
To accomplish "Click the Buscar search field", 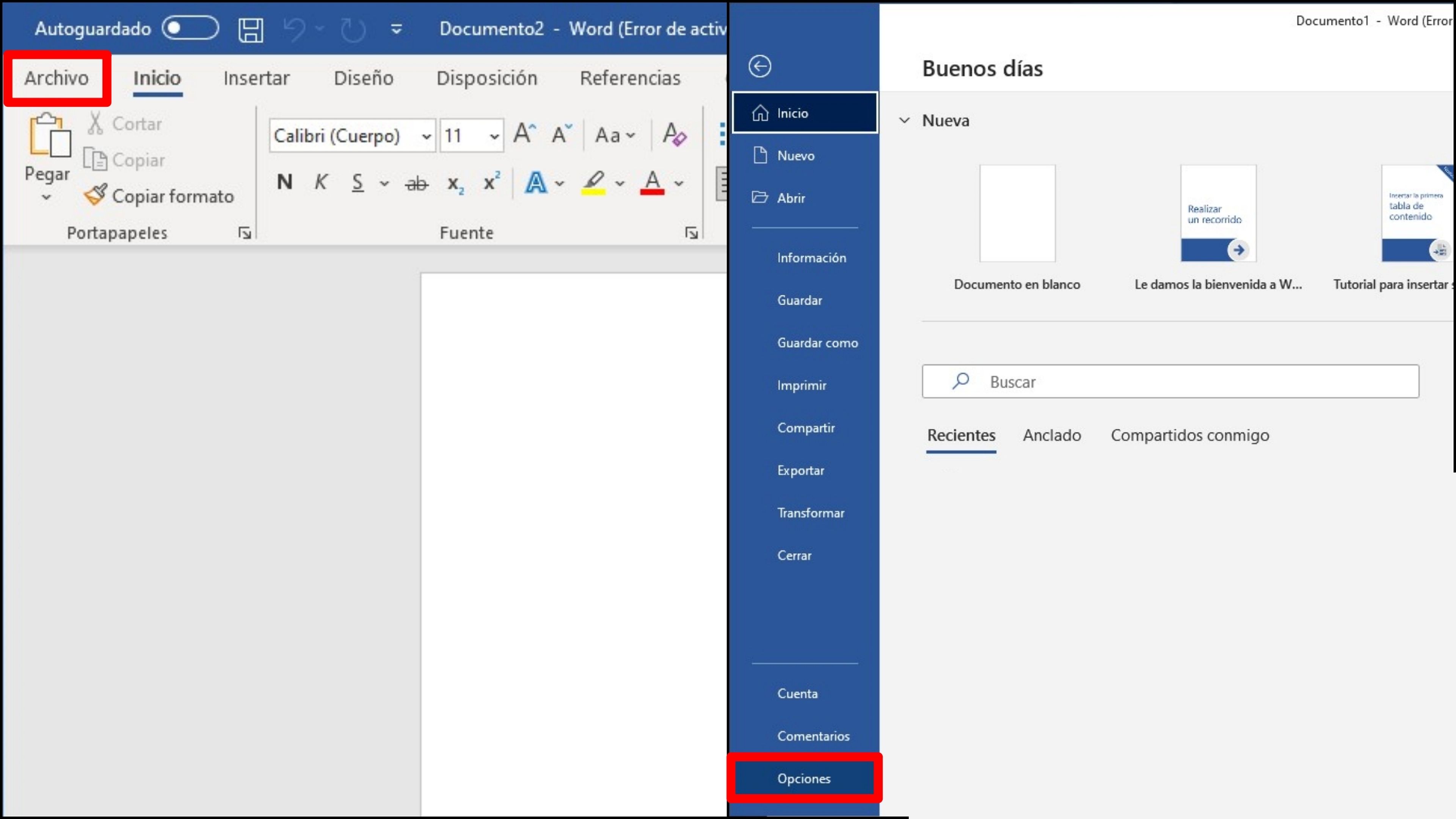I will (x=1170, y=381).
